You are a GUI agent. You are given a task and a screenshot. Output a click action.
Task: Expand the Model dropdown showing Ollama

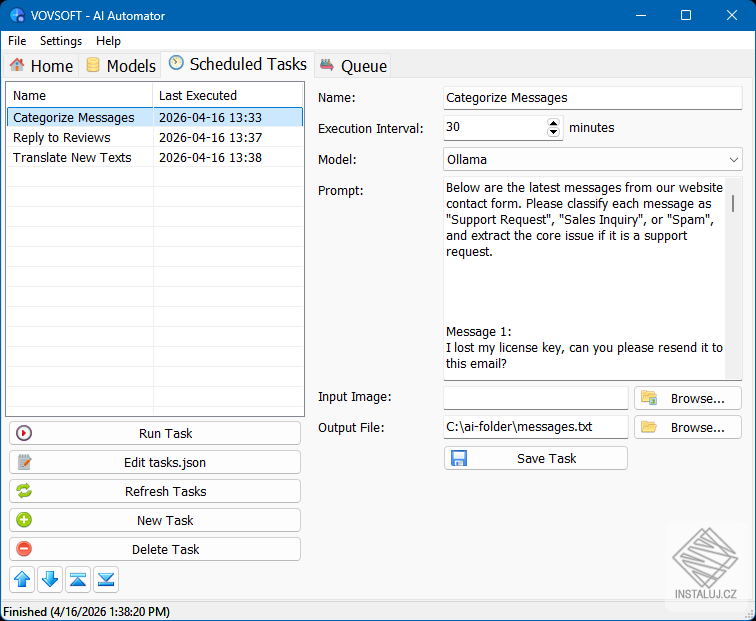click(593, 160)
